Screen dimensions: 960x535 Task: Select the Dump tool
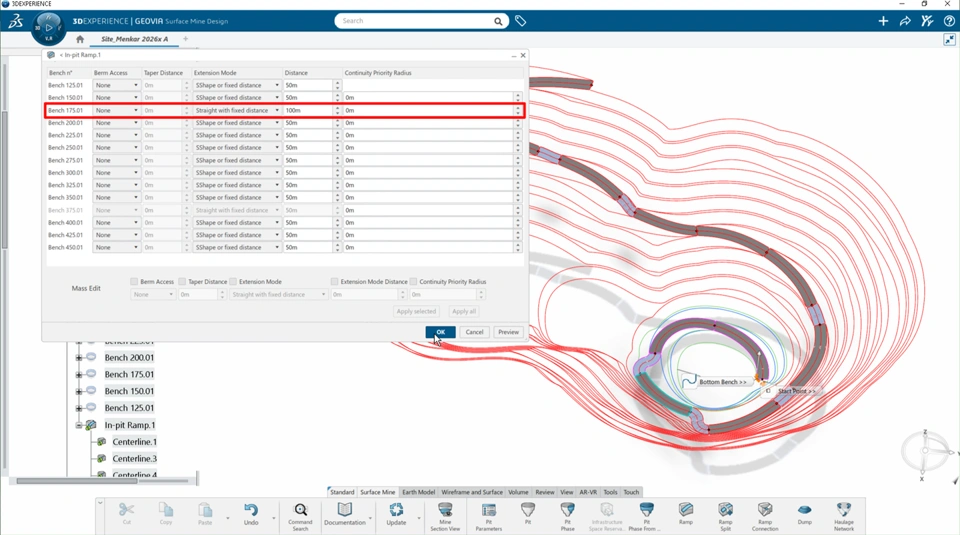click(x=804, y=513)
